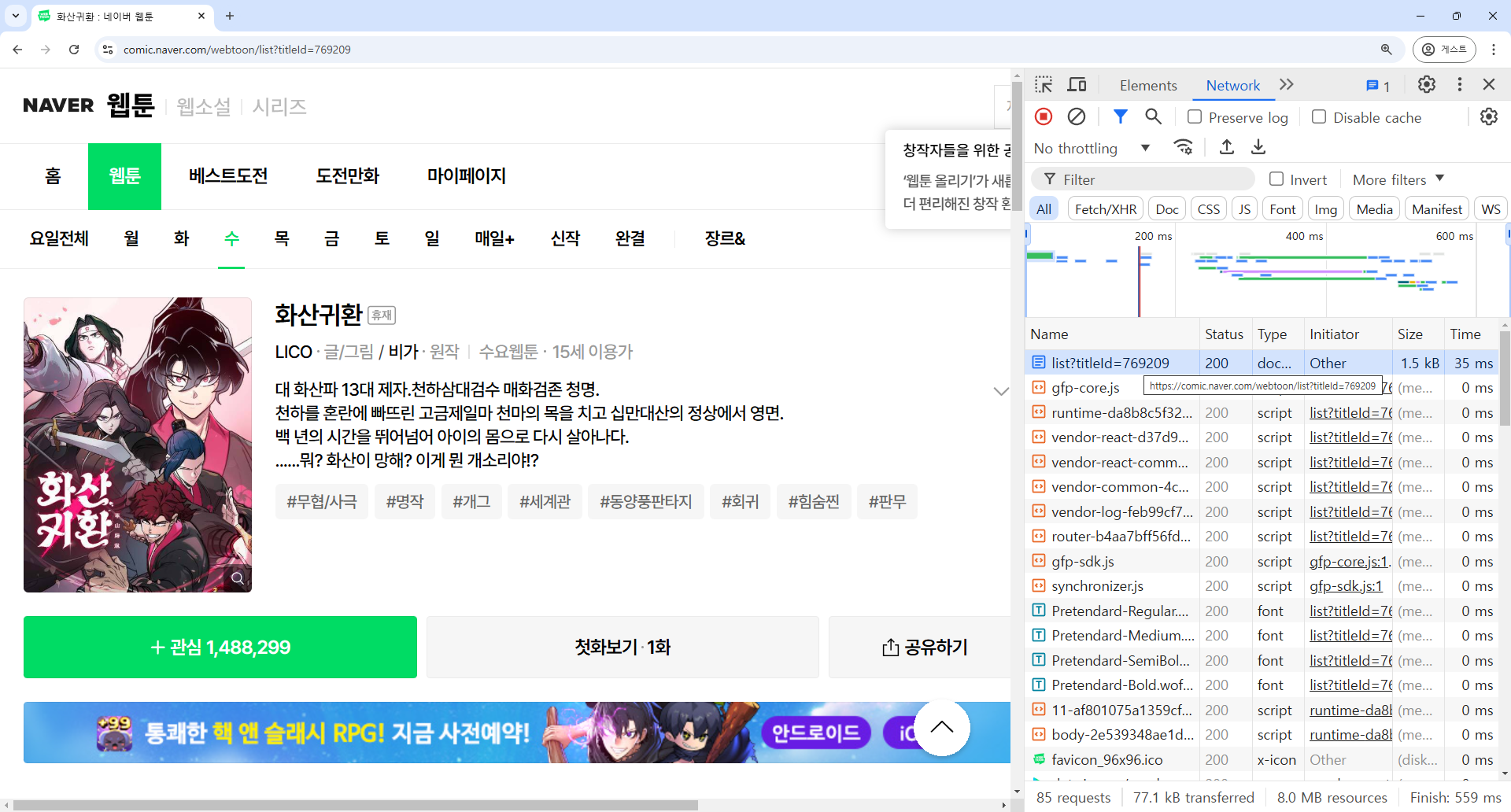Open more DevTools tabs chevron

[x=1287, y=85]
